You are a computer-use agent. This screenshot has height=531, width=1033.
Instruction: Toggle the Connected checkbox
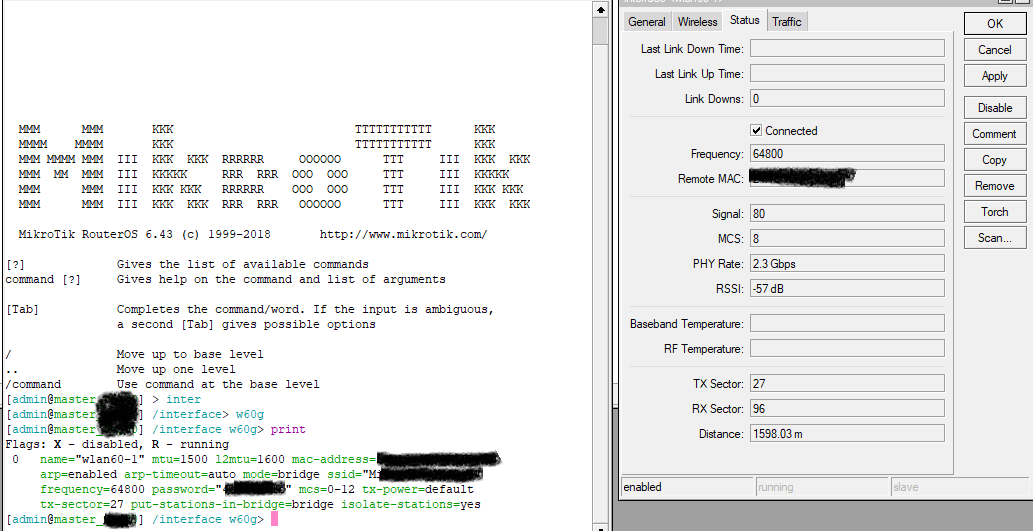click(756, 130)
